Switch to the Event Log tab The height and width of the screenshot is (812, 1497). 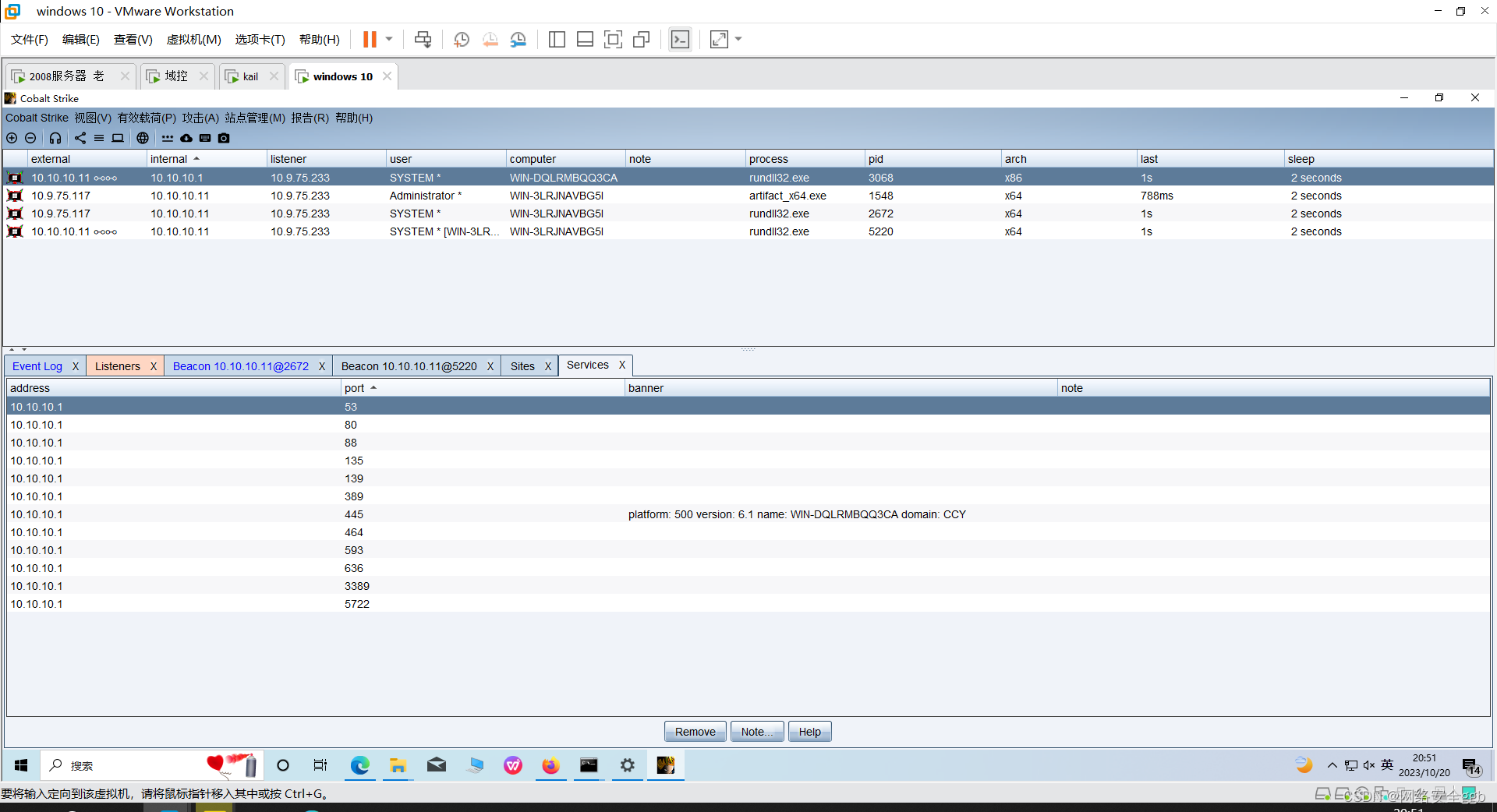(37, 366)
